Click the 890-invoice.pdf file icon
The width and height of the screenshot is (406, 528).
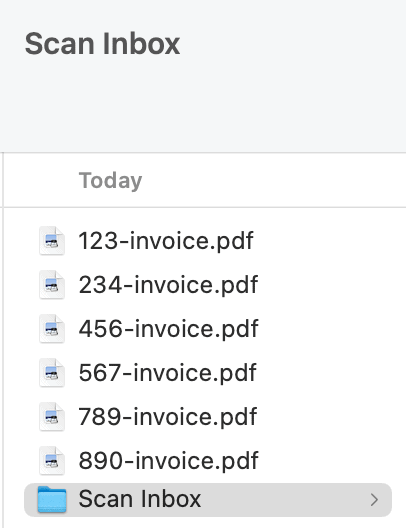[x=52, y=461]
